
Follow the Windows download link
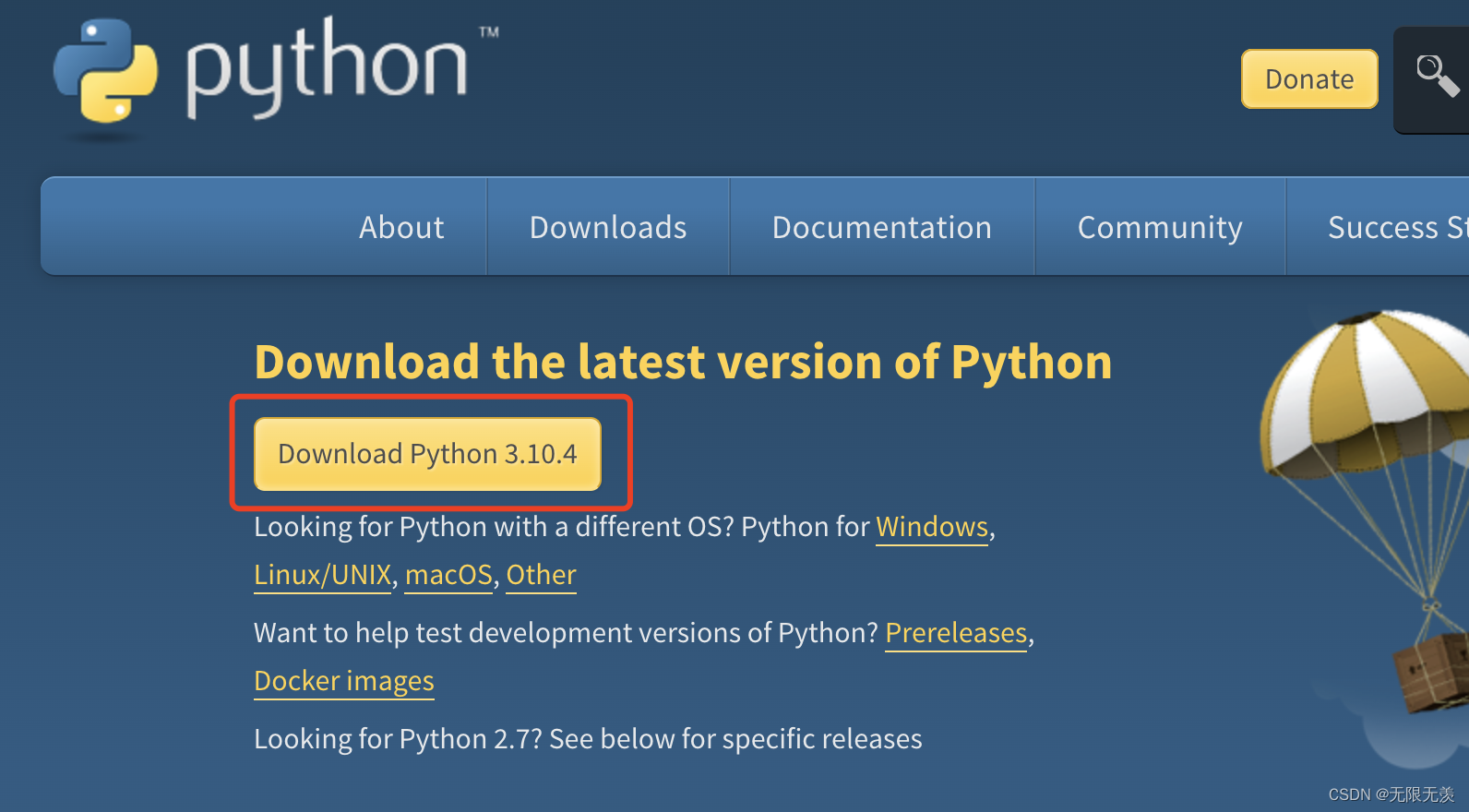coord(932,527)
